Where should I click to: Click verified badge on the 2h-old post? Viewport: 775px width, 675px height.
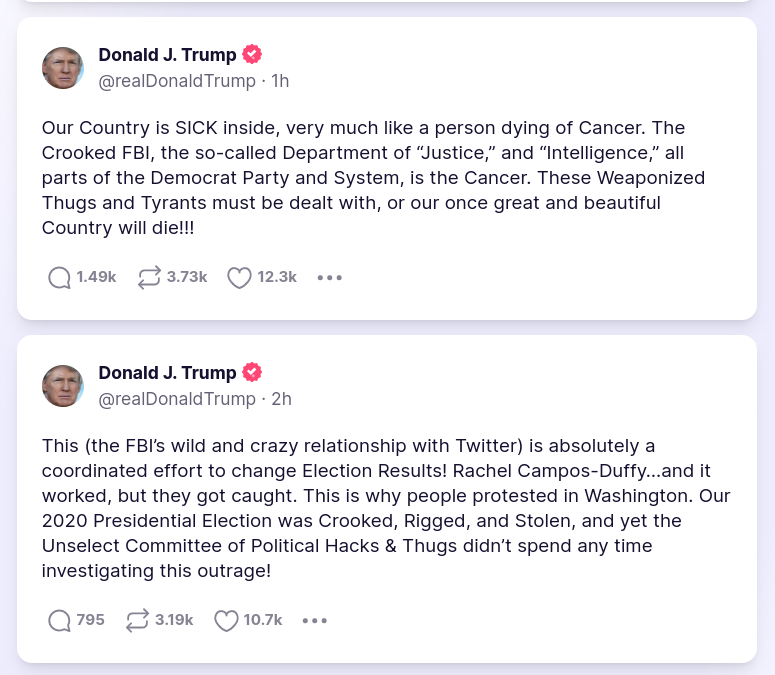[x=253, y=372]
